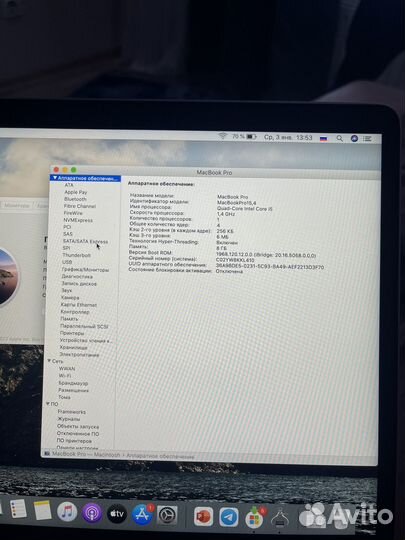Select Камера in the sidebar
This screenshot has width=405, height=540.
(70, 297)
